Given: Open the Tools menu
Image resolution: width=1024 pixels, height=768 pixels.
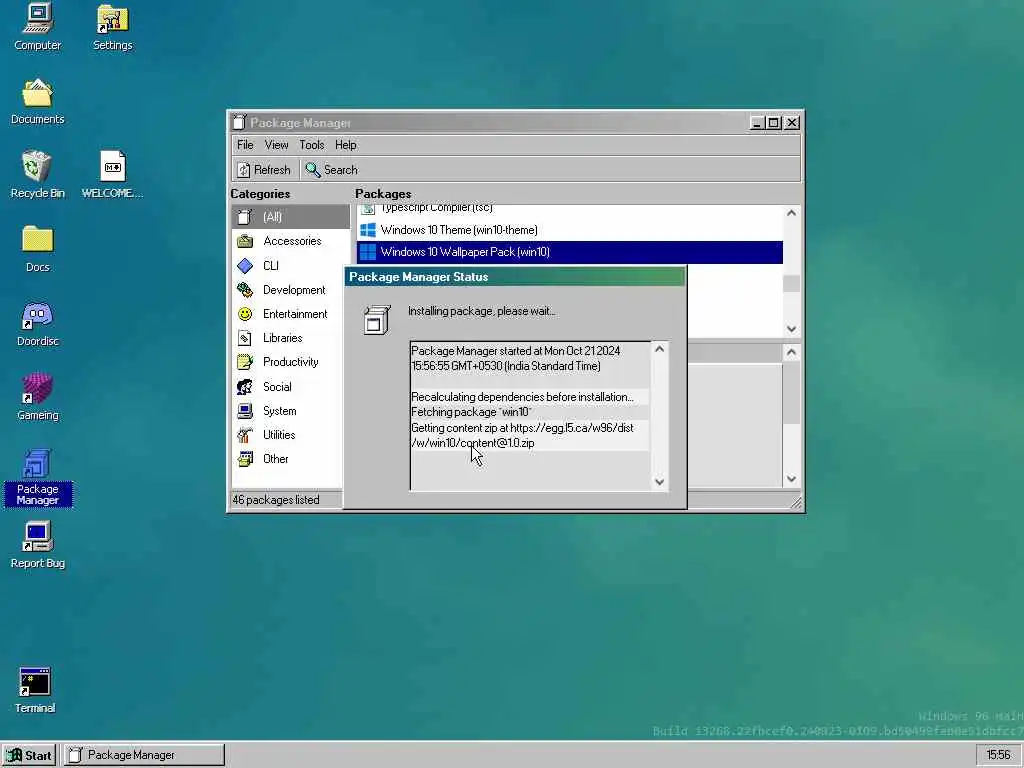Looking at the screenshot, I should point(312,145).
